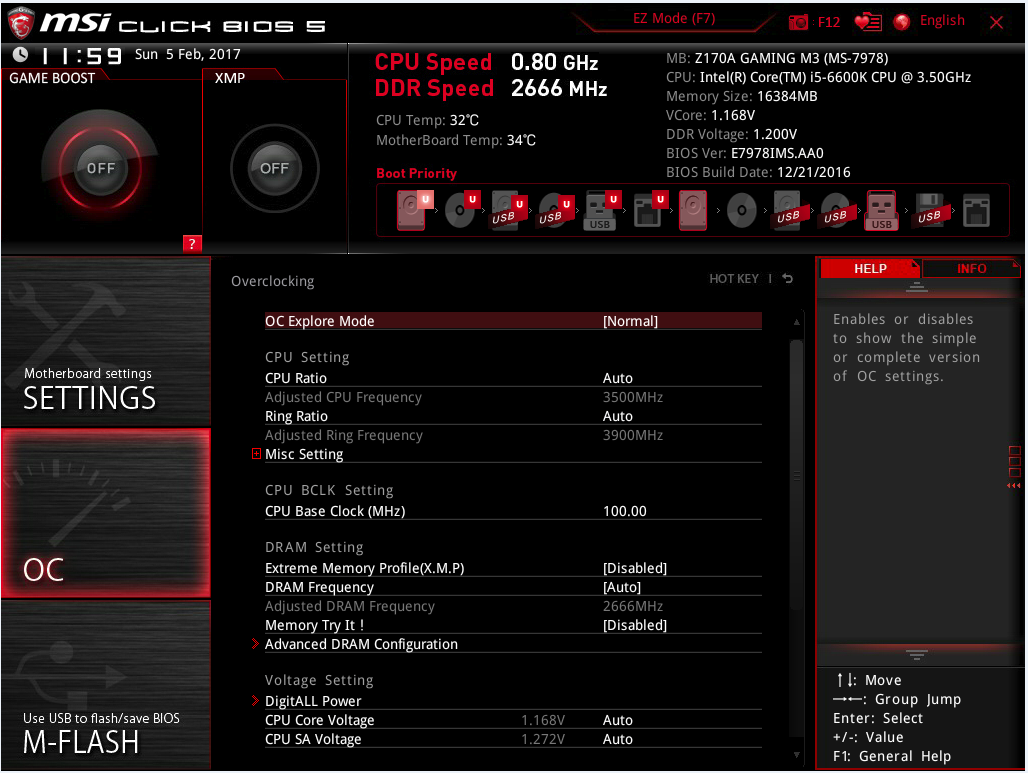Viewport: 1028px width, 773px height.
Task: Select the UEFI USB hard disk boot icon
Action: pyautogui.click(x=509, y=210)
